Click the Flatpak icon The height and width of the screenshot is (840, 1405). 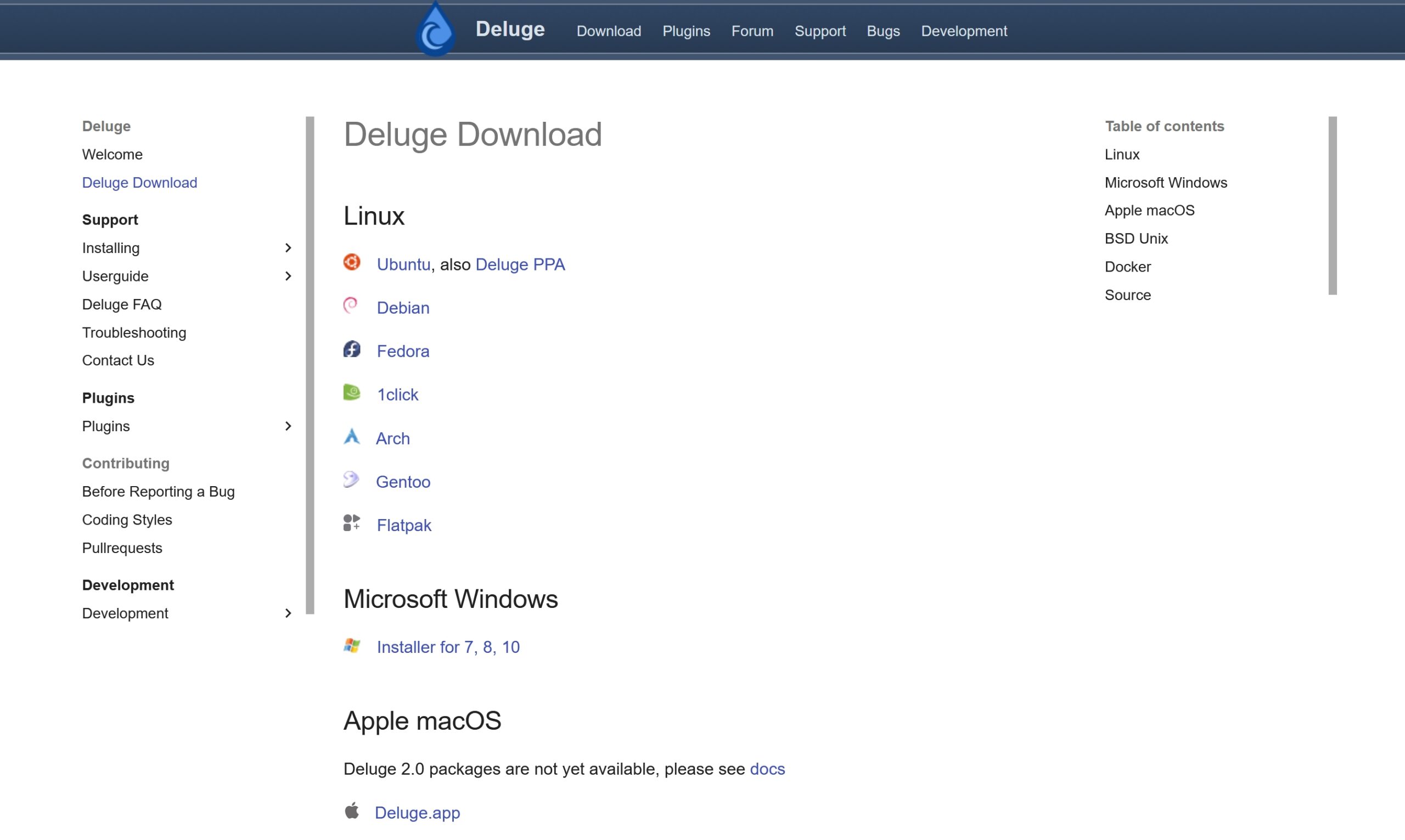click(352, 523)
